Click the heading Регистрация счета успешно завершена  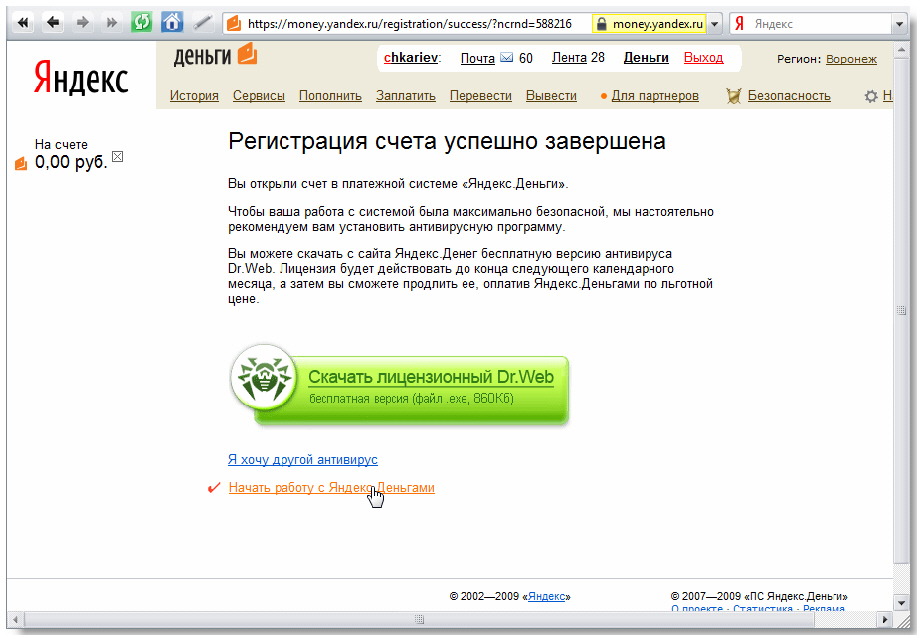[447, 142]
